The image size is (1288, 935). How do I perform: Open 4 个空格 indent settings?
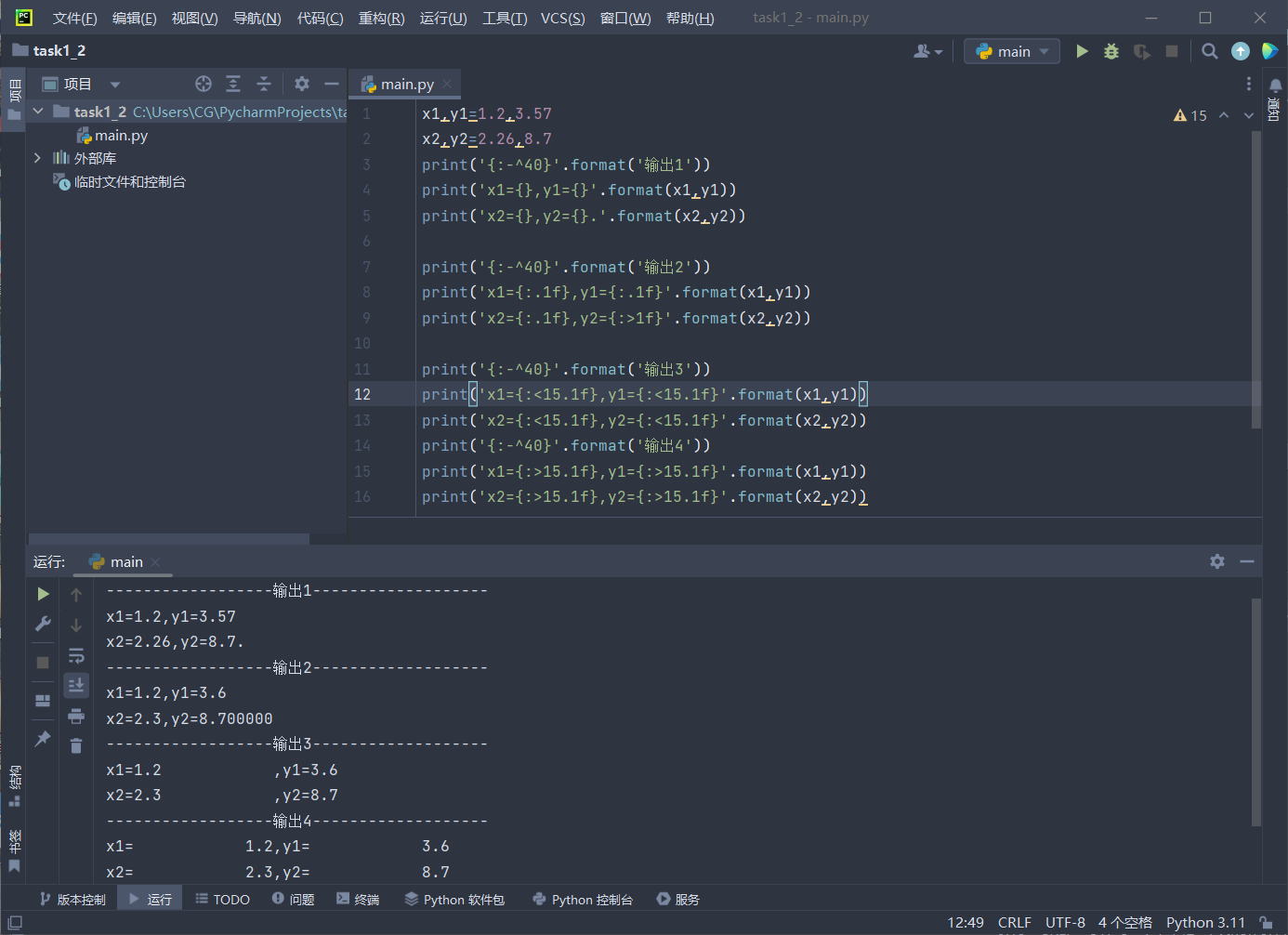[x=1125, y=923]
